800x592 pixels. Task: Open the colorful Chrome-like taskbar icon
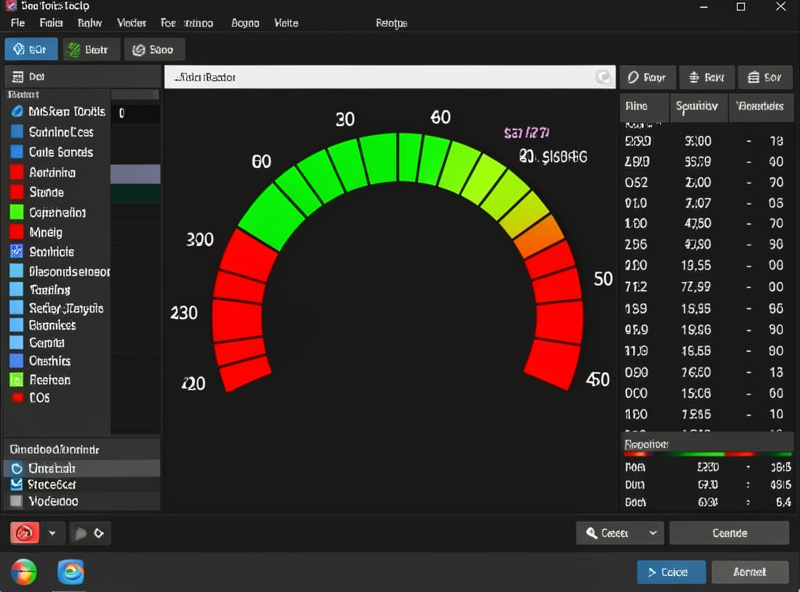tap(23, 572)
